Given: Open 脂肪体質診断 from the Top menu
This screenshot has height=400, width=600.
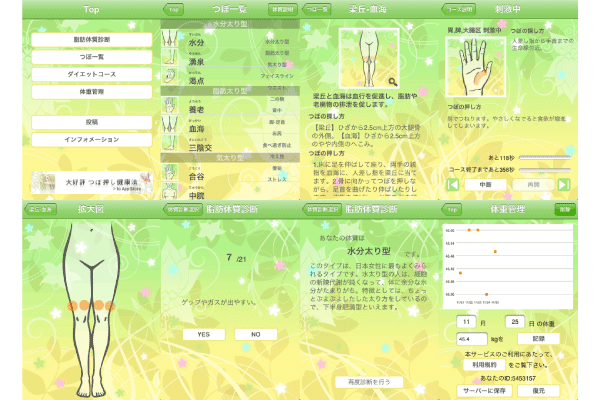Looking at the screenshot, I should (78, 41).
